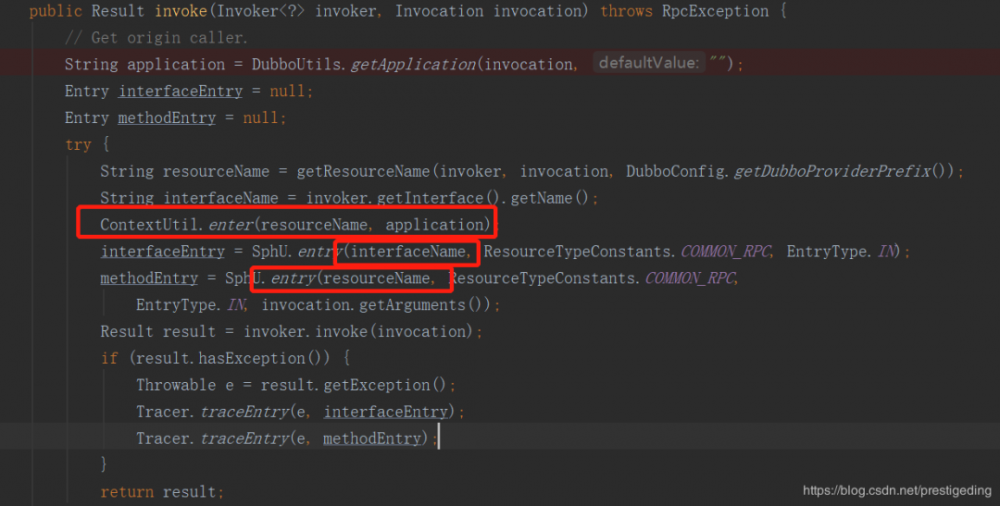Click the "enter" method on ContextUtil
This screenshot has height=506, width=1000.
click(231, 225)
